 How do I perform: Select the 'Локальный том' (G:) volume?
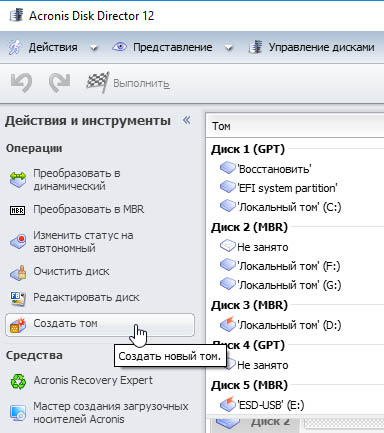(289, 285)
